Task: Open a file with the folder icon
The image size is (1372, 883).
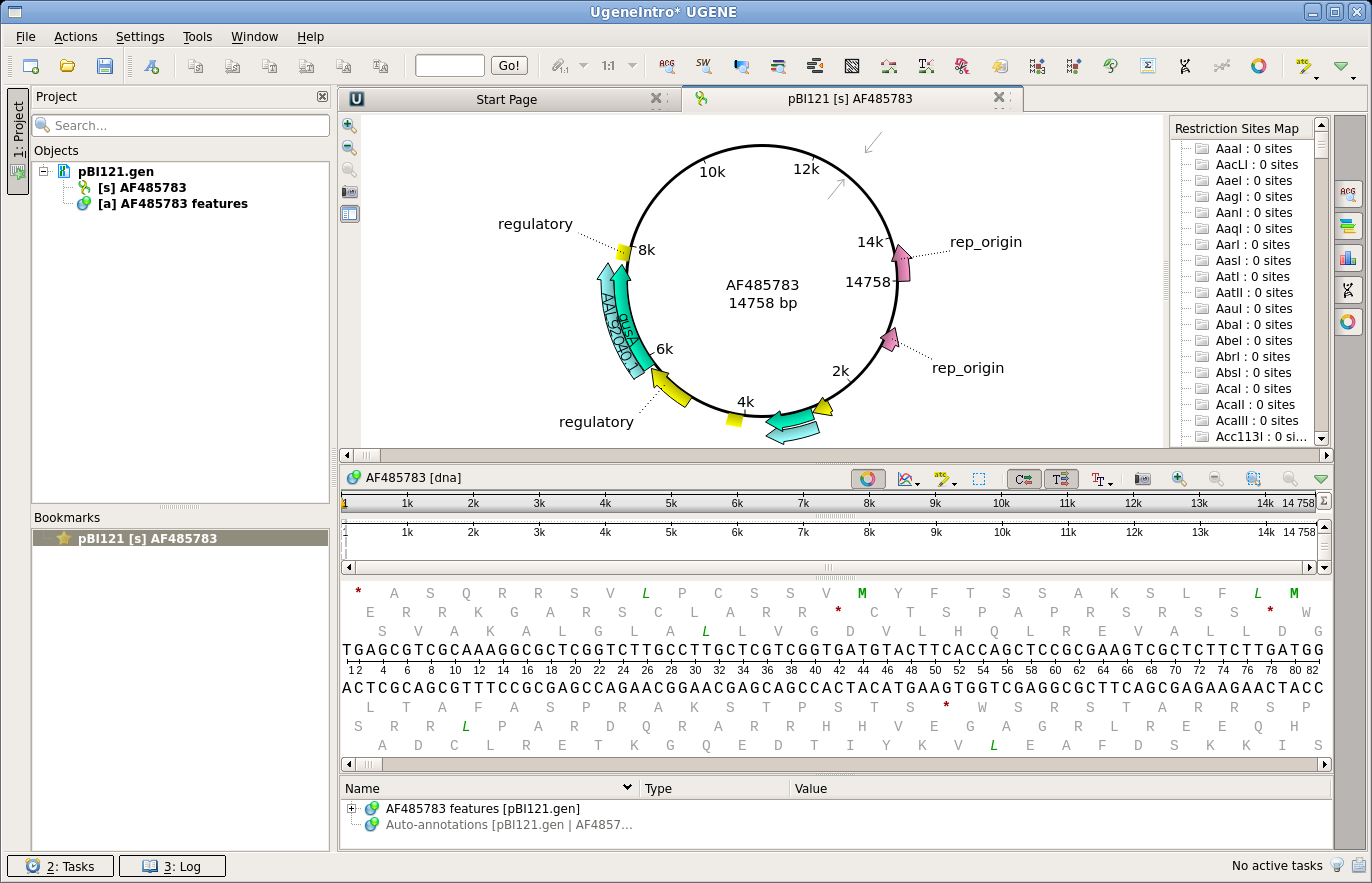Action: (x=67, y=66)
